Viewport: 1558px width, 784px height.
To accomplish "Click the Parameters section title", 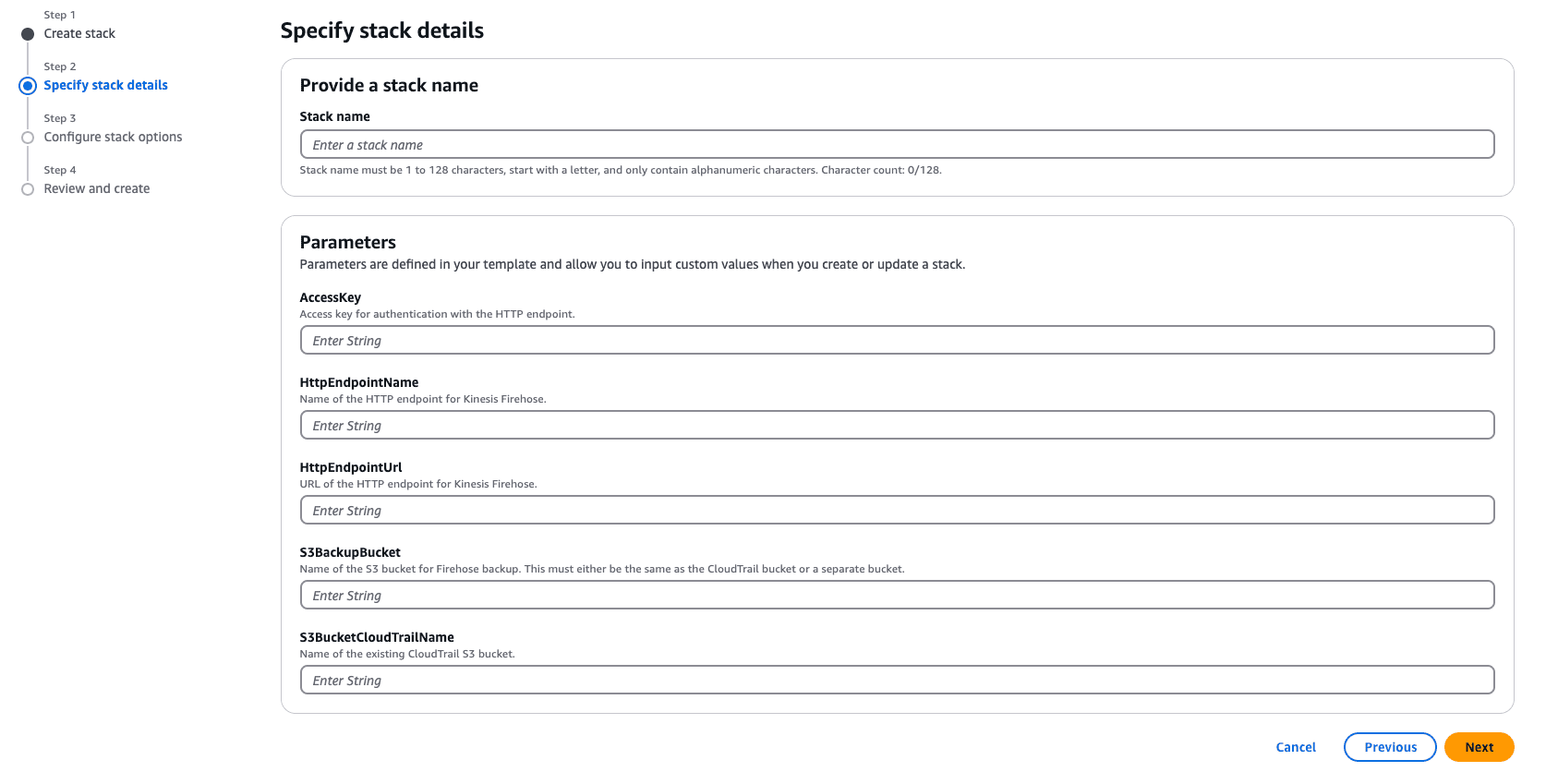I will pos(347,242).
